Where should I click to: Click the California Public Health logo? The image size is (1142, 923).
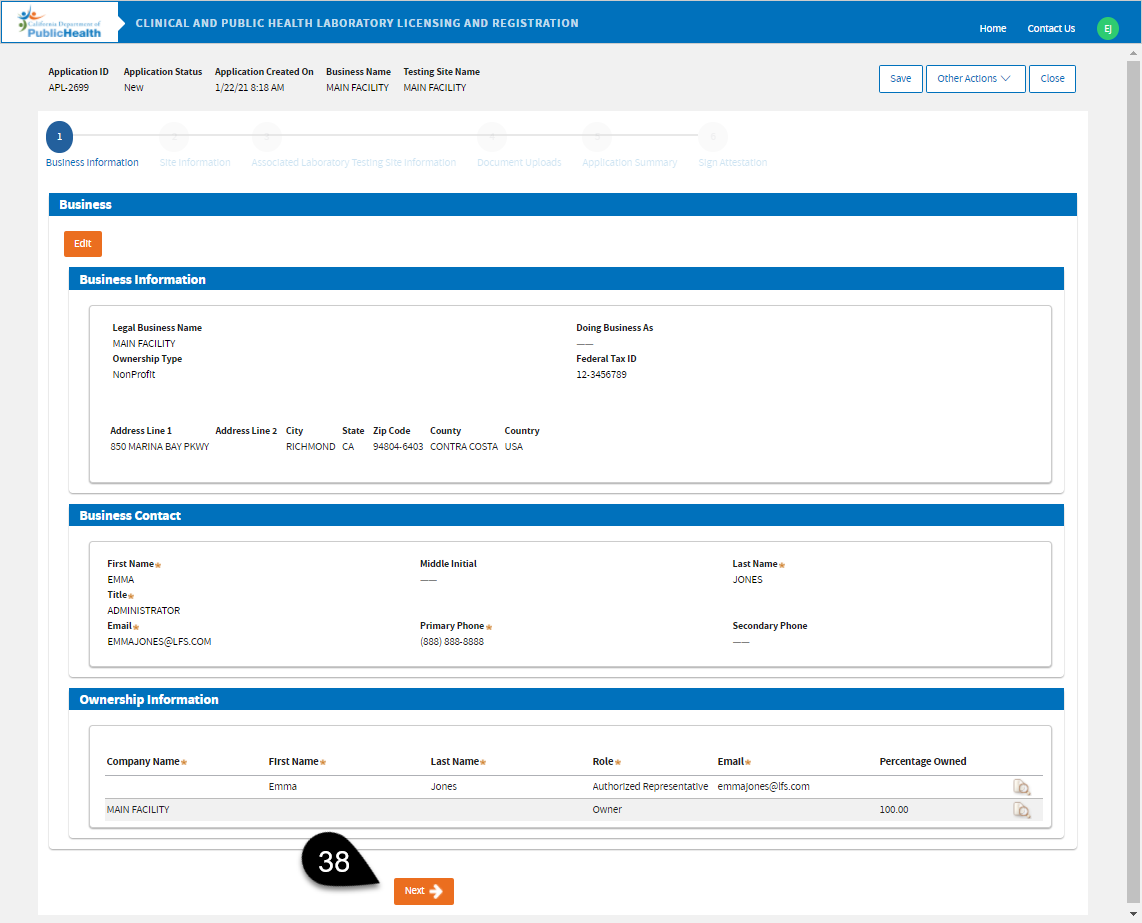coord(60,22)
